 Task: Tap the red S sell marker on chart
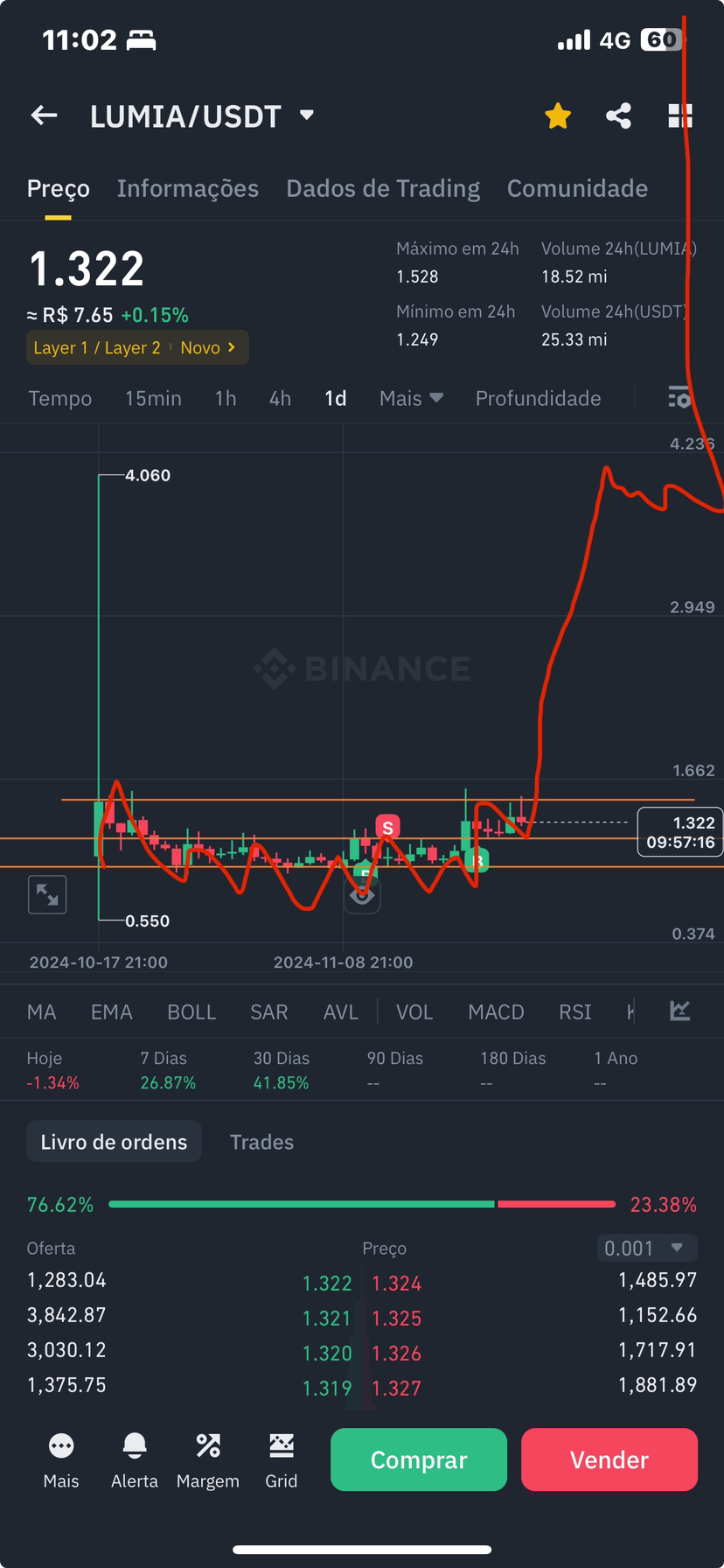(x=387, y=827)
